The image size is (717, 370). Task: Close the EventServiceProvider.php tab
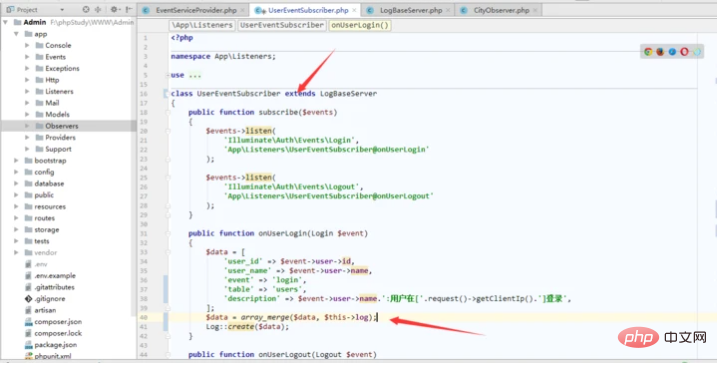tap(242, 10)
